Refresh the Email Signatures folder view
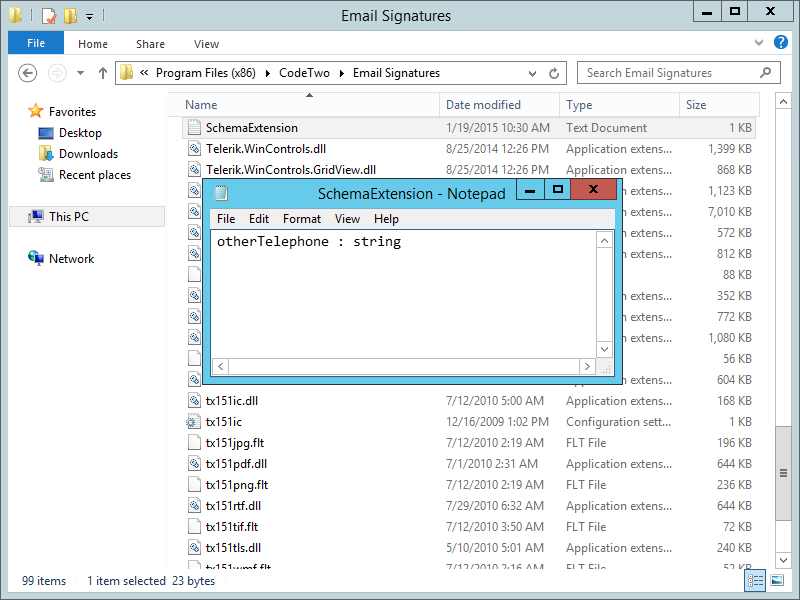The height and width of the screenshot is (600, 800). (x=554, y=73)
